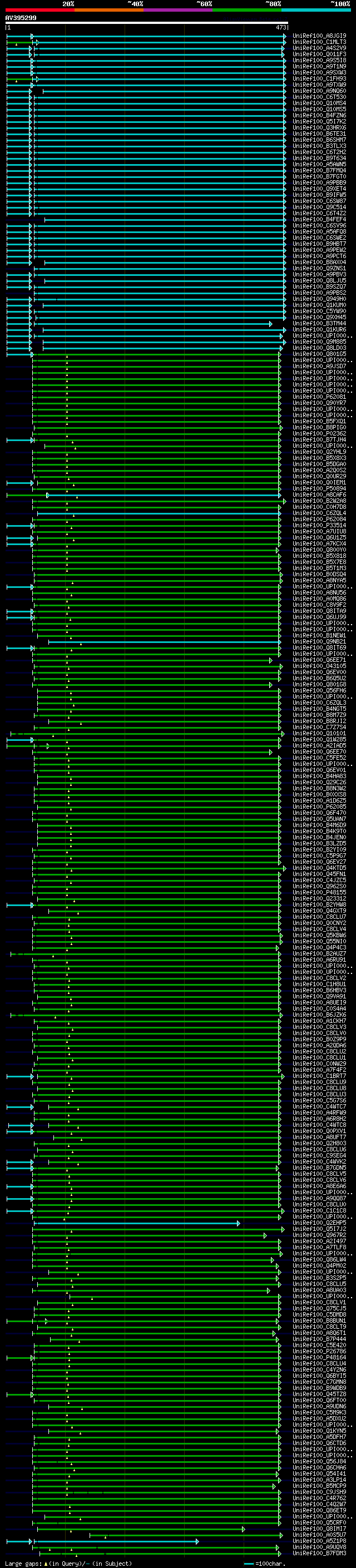This screenshot has width=356, height=1568.
Task: Click UniRef100_B6SMM7 in the hit list
Action: click(319, 140)
